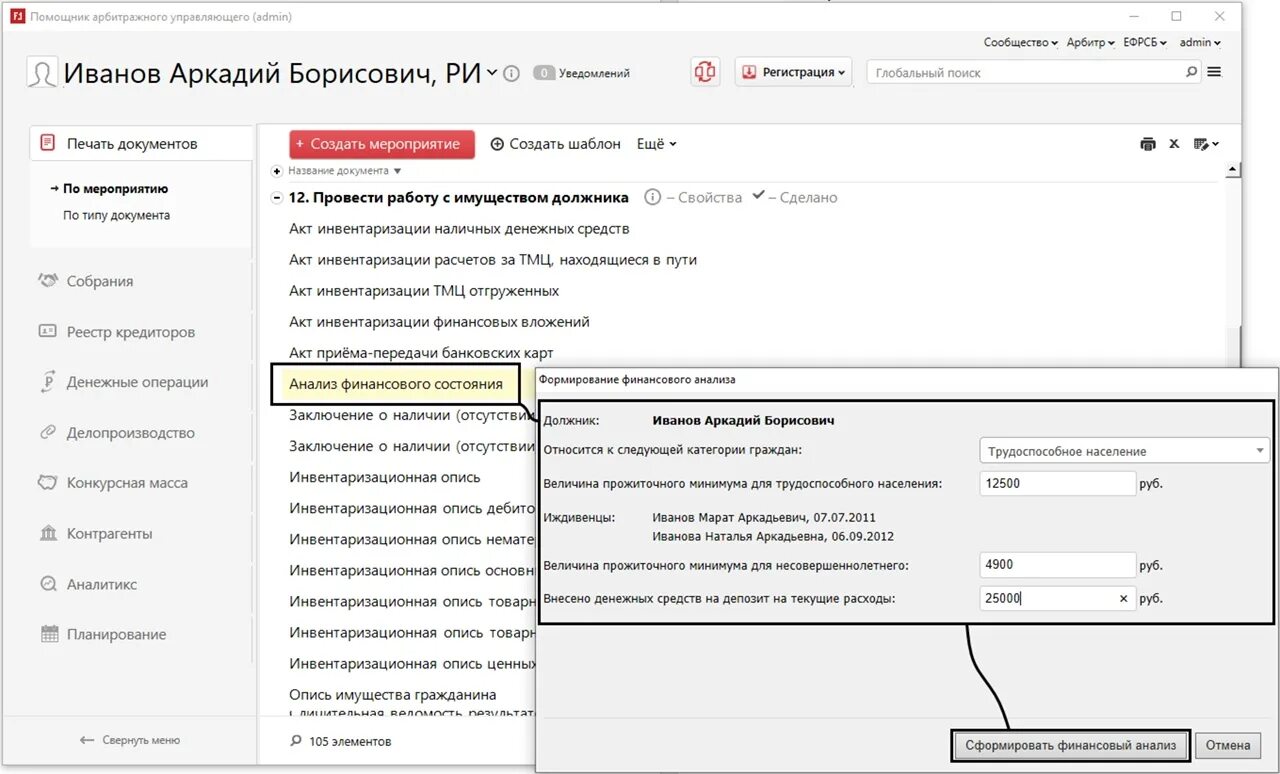Select По мероприятию view
This screenshot has height=774, width=1280.
coord(115,189)
